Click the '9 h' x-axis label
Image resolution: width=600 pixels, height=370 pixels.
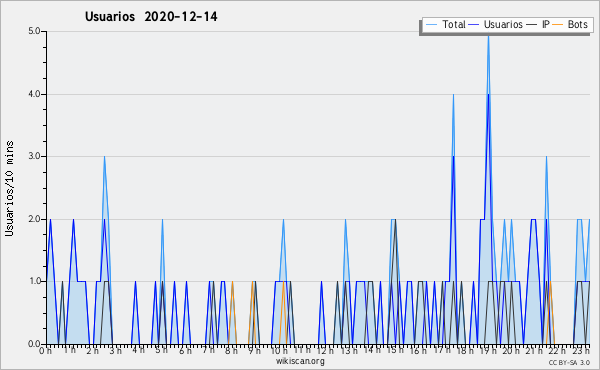(254, 351)
